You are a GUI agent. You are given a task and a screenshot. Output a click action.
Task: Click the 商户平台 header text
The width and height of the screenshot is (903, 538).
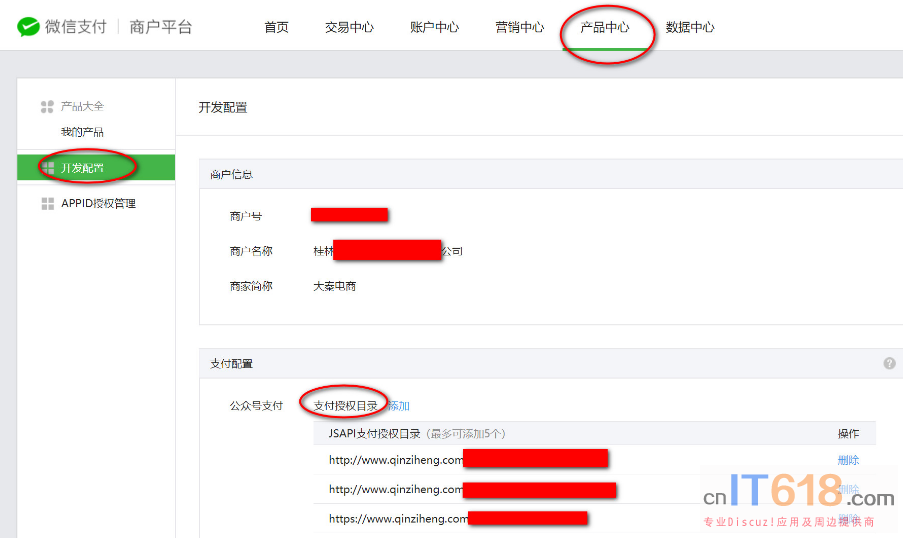click(161, 26)
